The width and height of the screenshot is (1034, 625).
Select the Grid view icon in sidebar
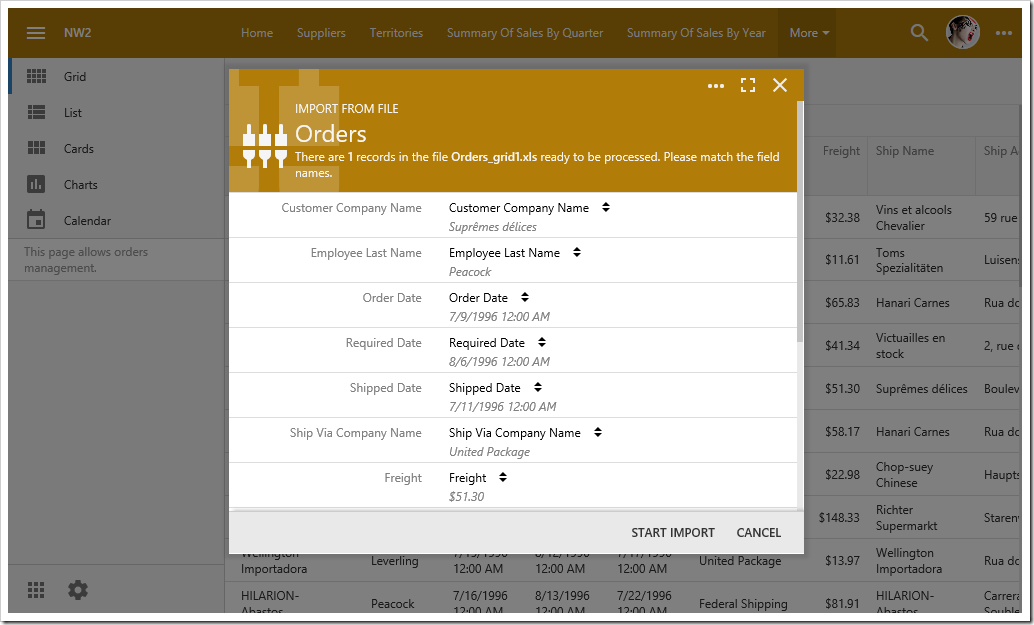pyautogui.click(x=36, y=76)
